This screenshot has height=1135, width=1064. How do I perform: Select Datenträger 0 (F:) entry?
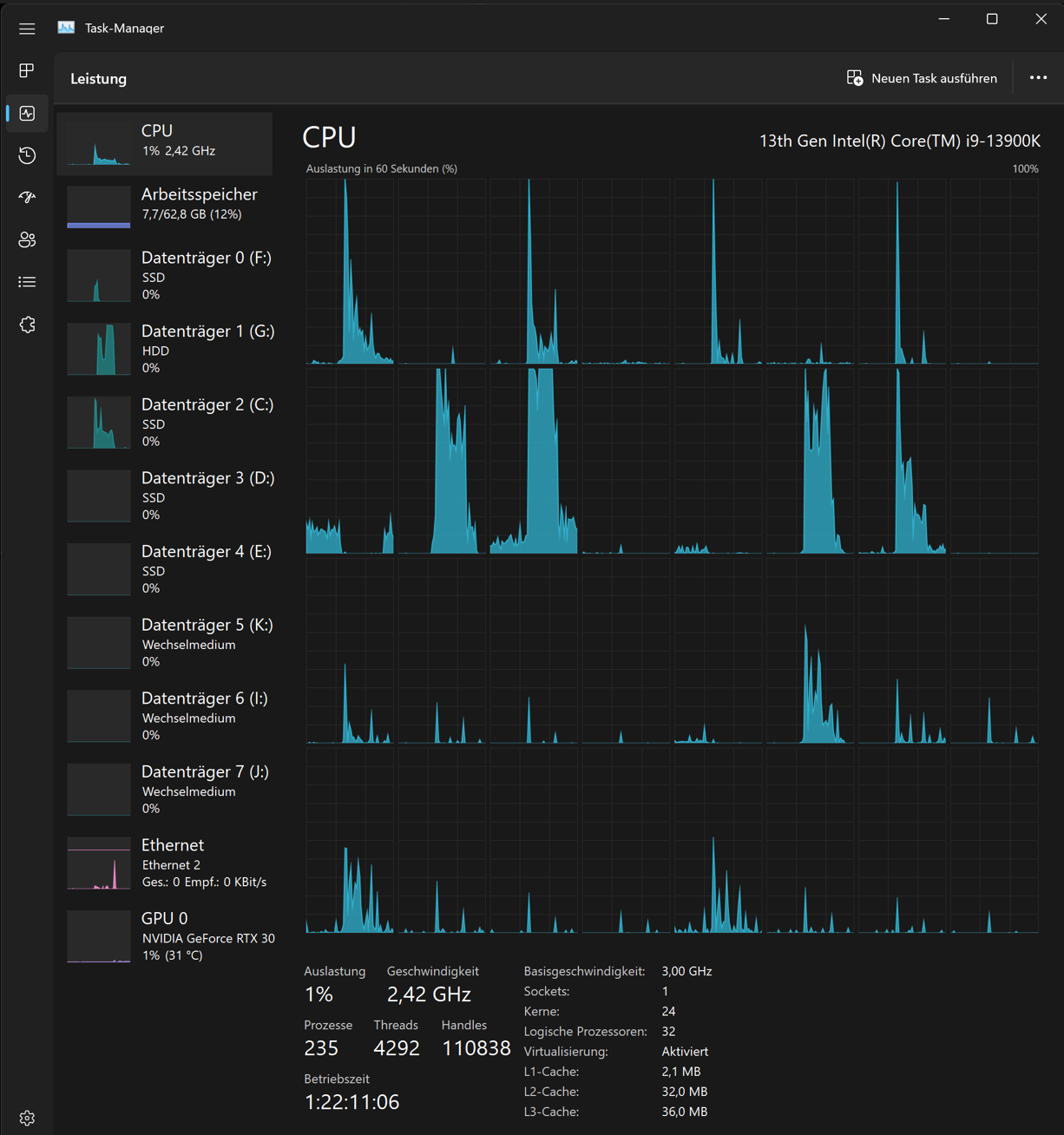pos(165,275)
